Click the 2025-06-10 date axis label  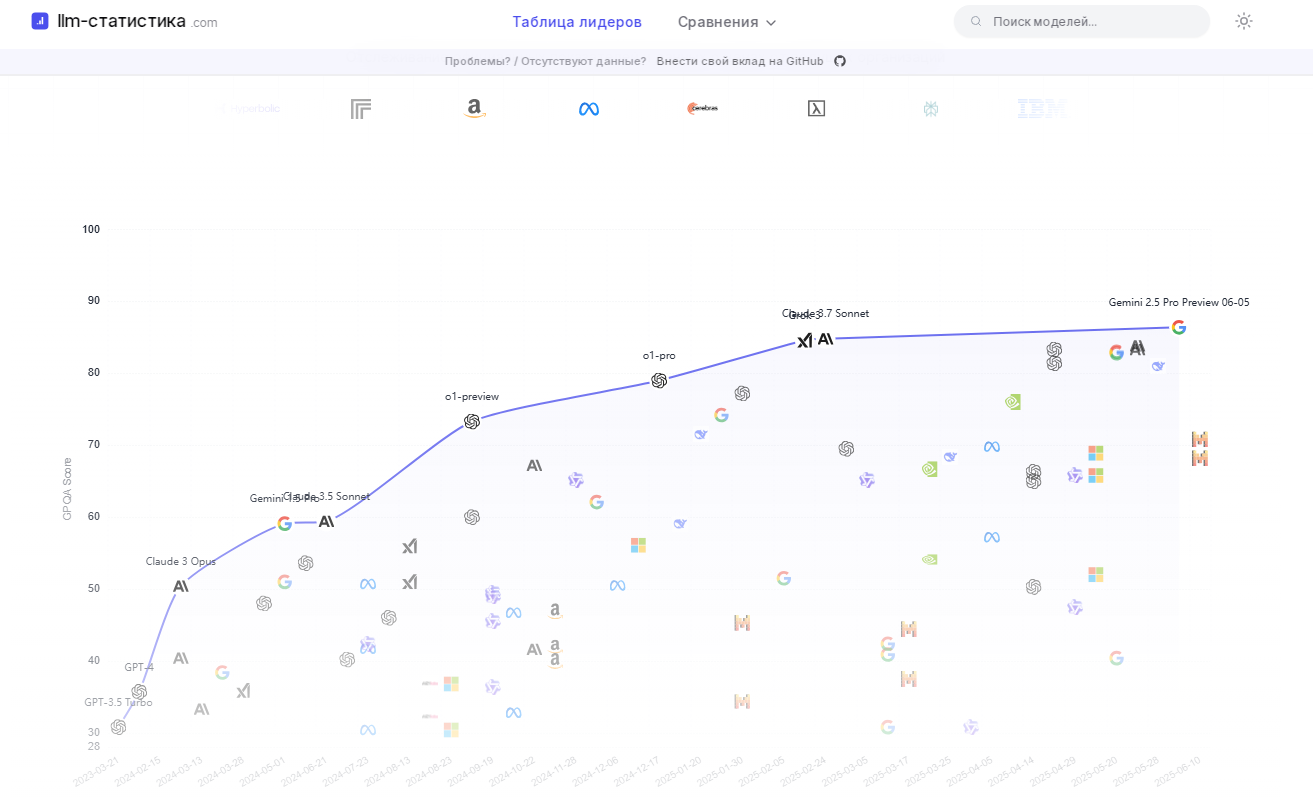coord(1178,771)
